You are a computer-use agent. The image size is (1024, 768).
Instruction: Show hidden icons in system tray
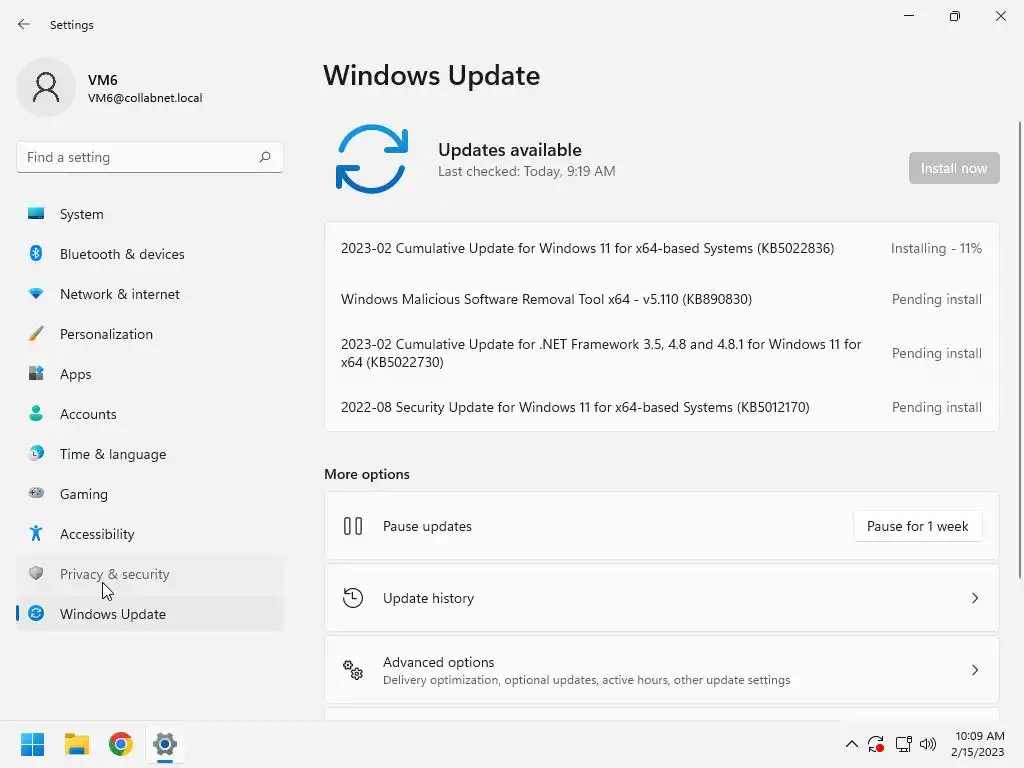pyautogui.click(x=852, y=744)
